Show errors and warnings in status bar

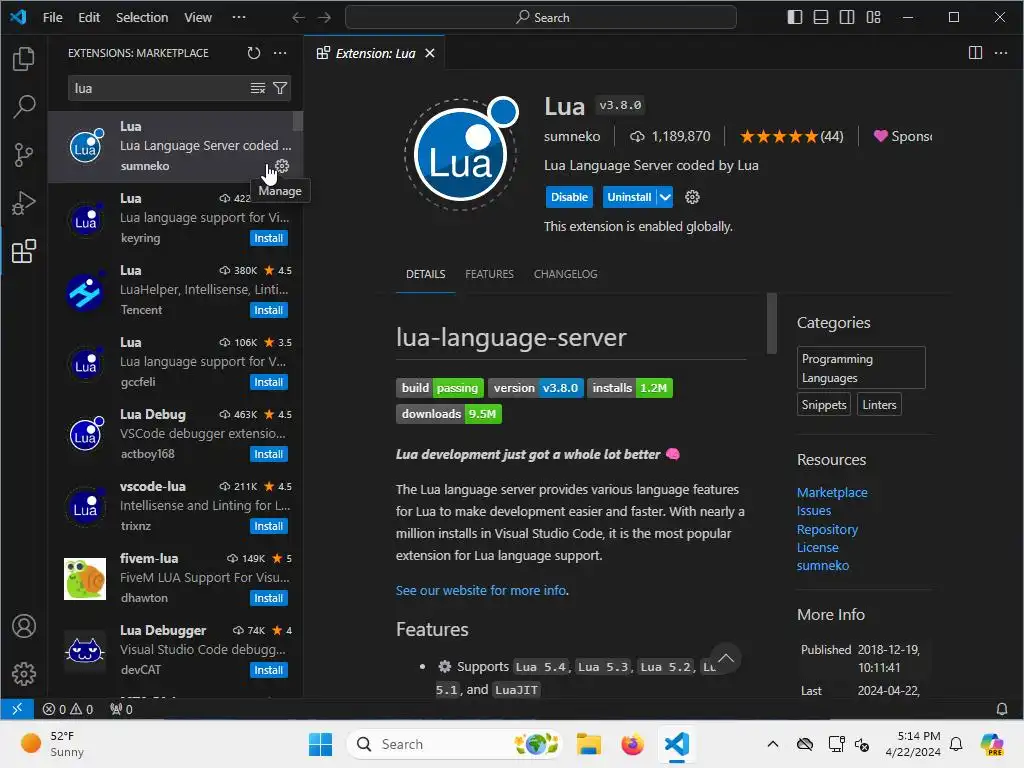(x=68, y=709)
